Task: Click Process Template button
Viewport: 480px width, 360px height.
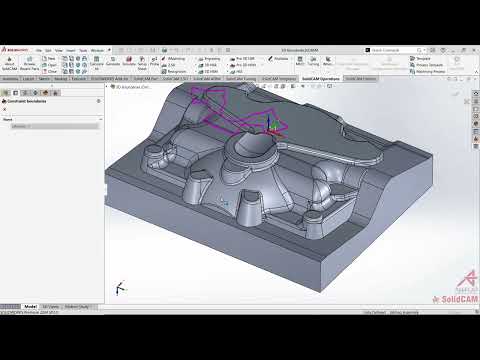Action: coord(427,65)
